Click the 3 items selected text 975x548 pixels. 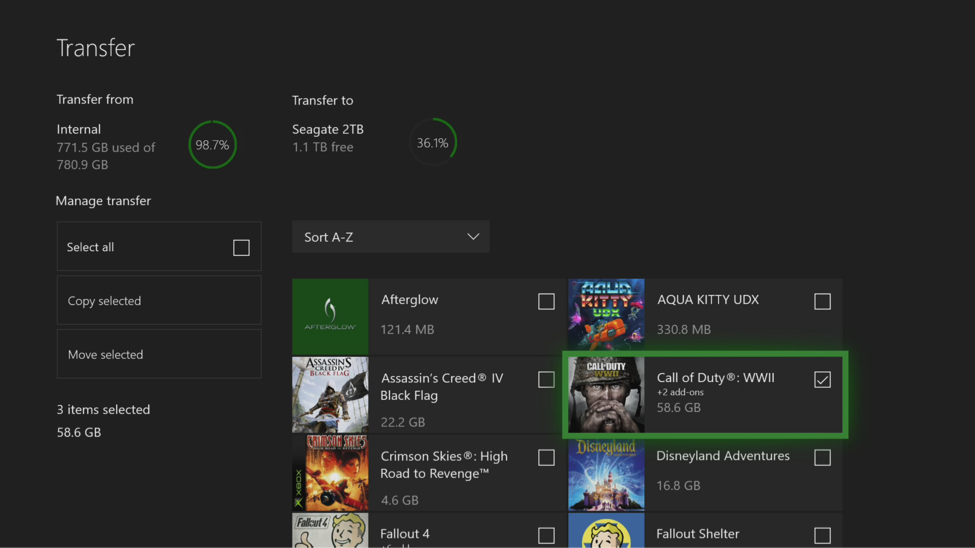click(103, 409)
